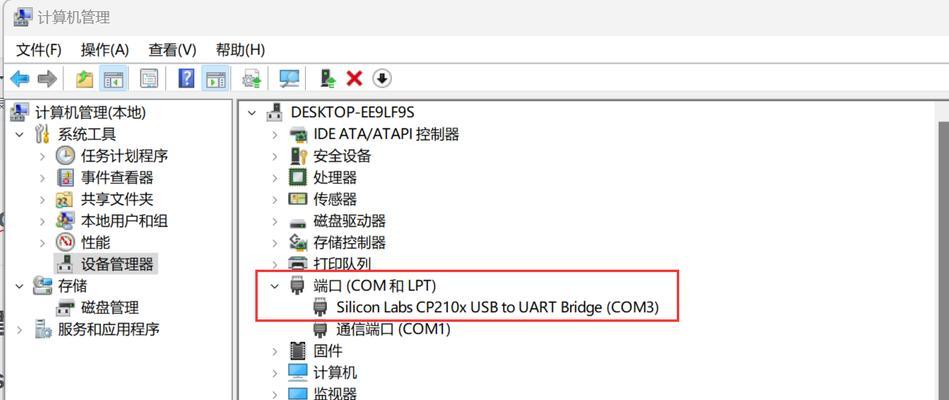Viewport: 949px width, 400px height.
Task: Collapse the 端口 (COM 和 LPT) node
Action: 275,285
